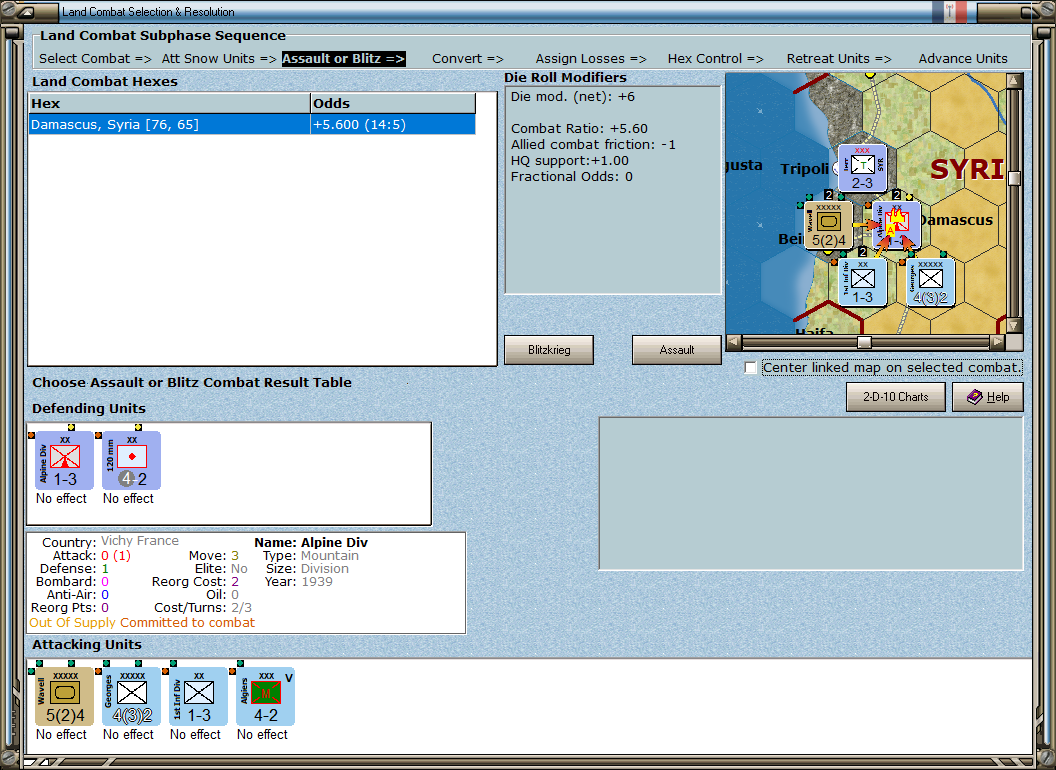This screenshot has width=1056, height=770.
Task: Click HQ support:+1.00 modifier line
Action: tap(570, 161)
